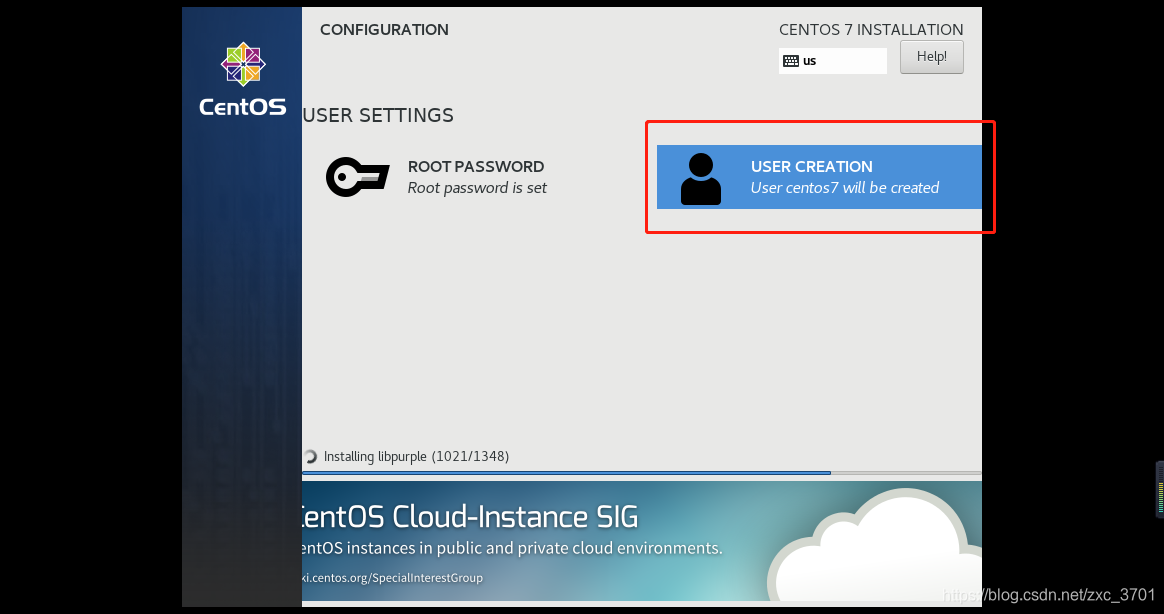This screenshot has height=614, width=1164.
Task: Click the 'Root password is set' text
Action: (x=477, y=188)
